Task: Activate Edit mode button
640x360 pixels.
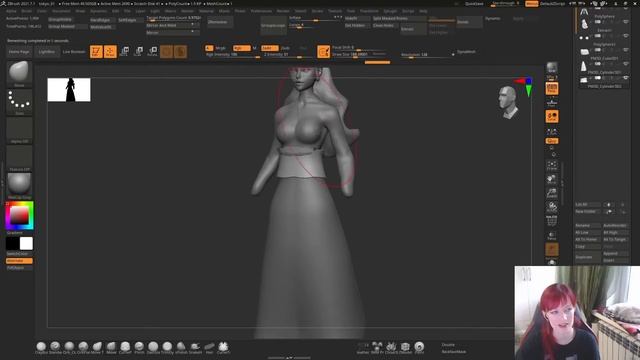Action: coord(96,51)
